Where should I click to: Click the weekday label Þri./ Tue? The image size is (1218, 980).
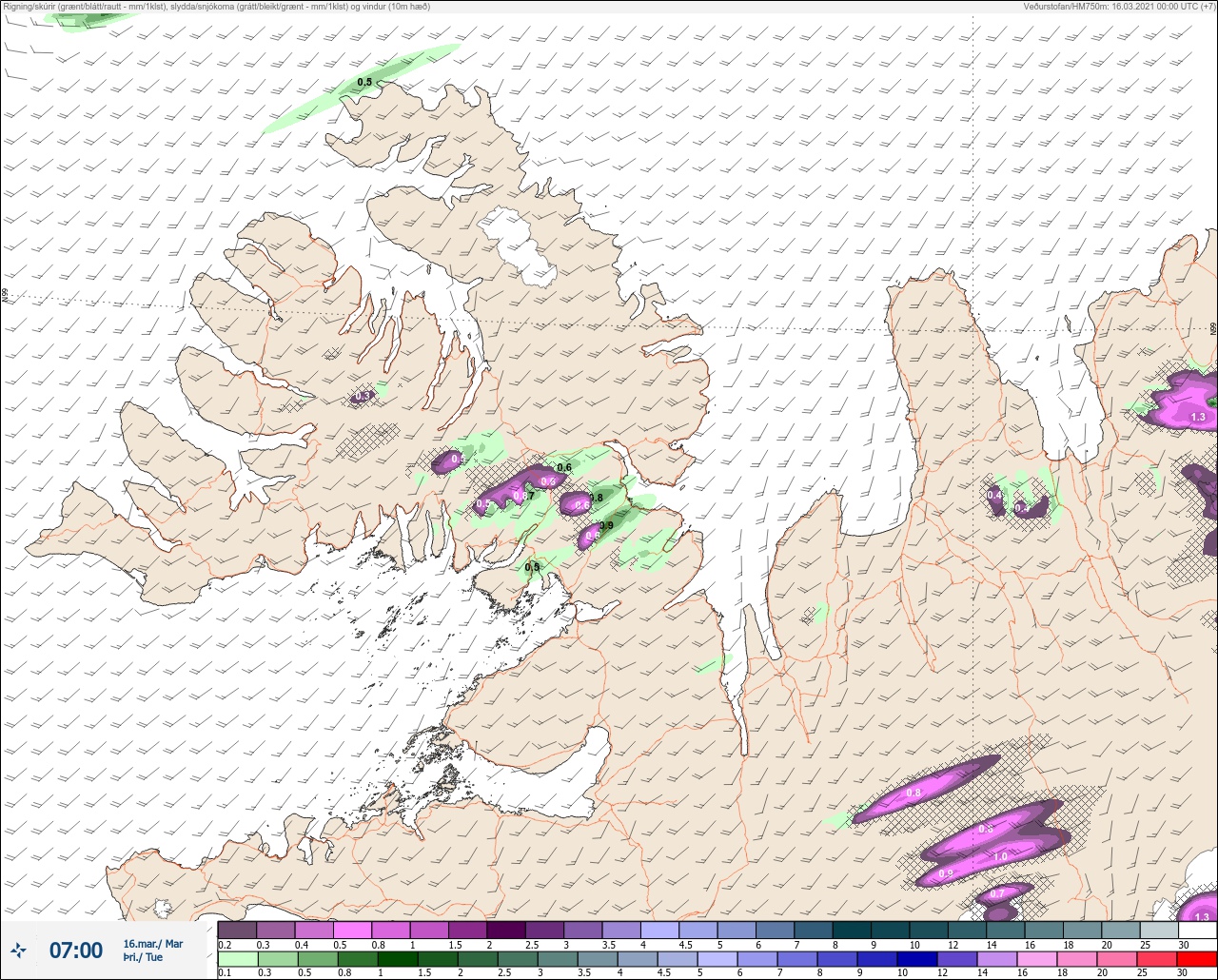point(144,957)
